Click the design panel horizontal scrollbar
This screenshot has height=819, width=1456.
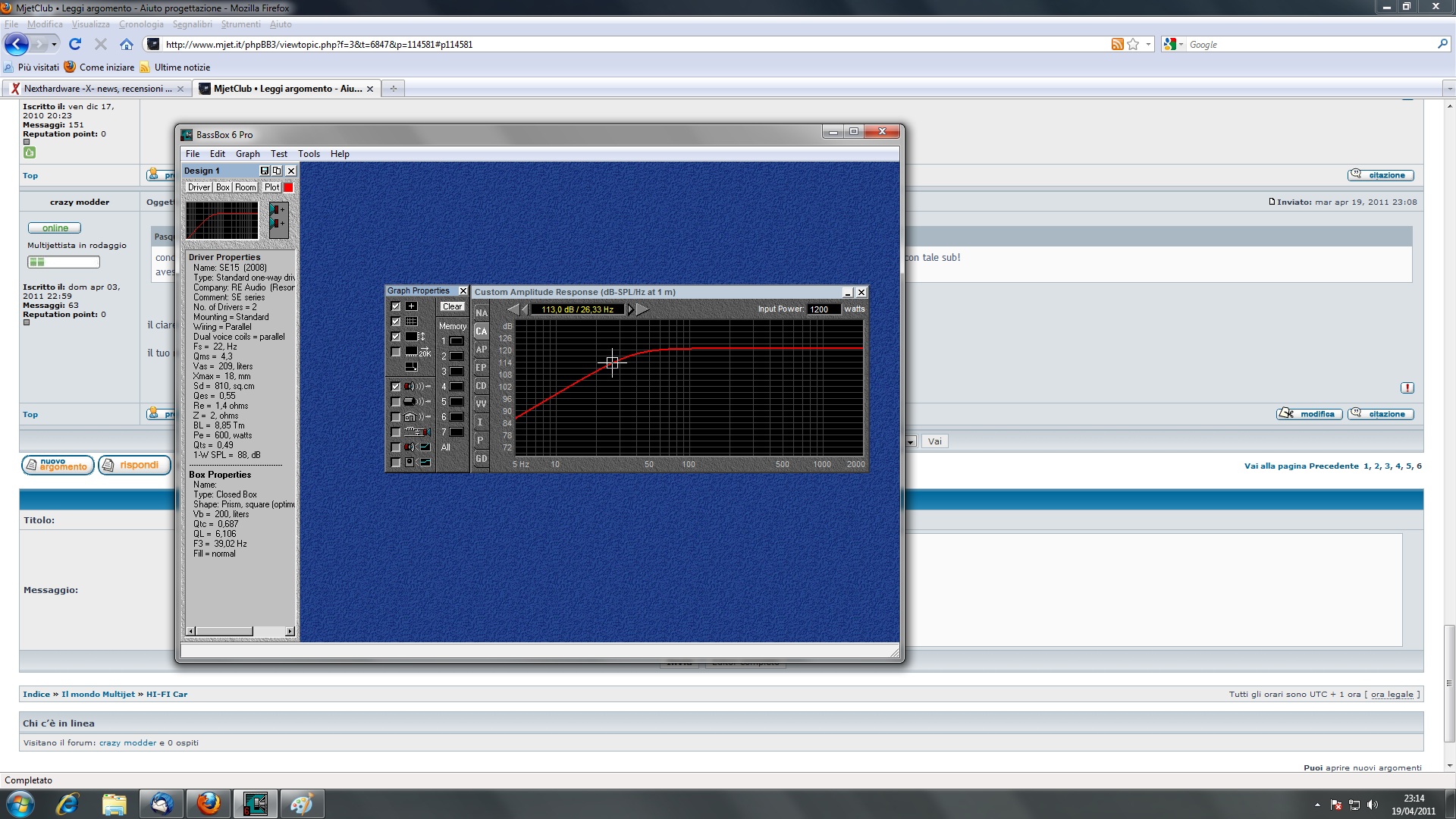(x=241, y=631)
